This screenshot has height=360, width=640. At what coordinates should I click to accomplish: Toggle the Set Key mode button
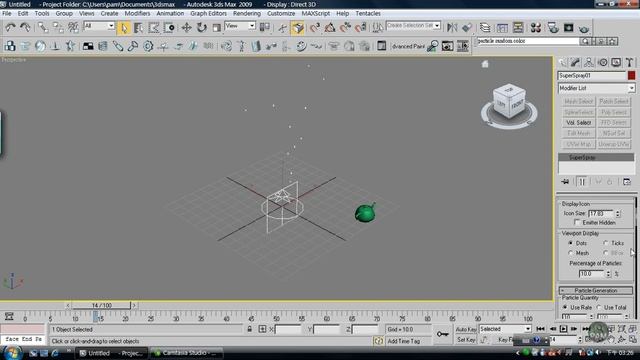click(466, 340)
